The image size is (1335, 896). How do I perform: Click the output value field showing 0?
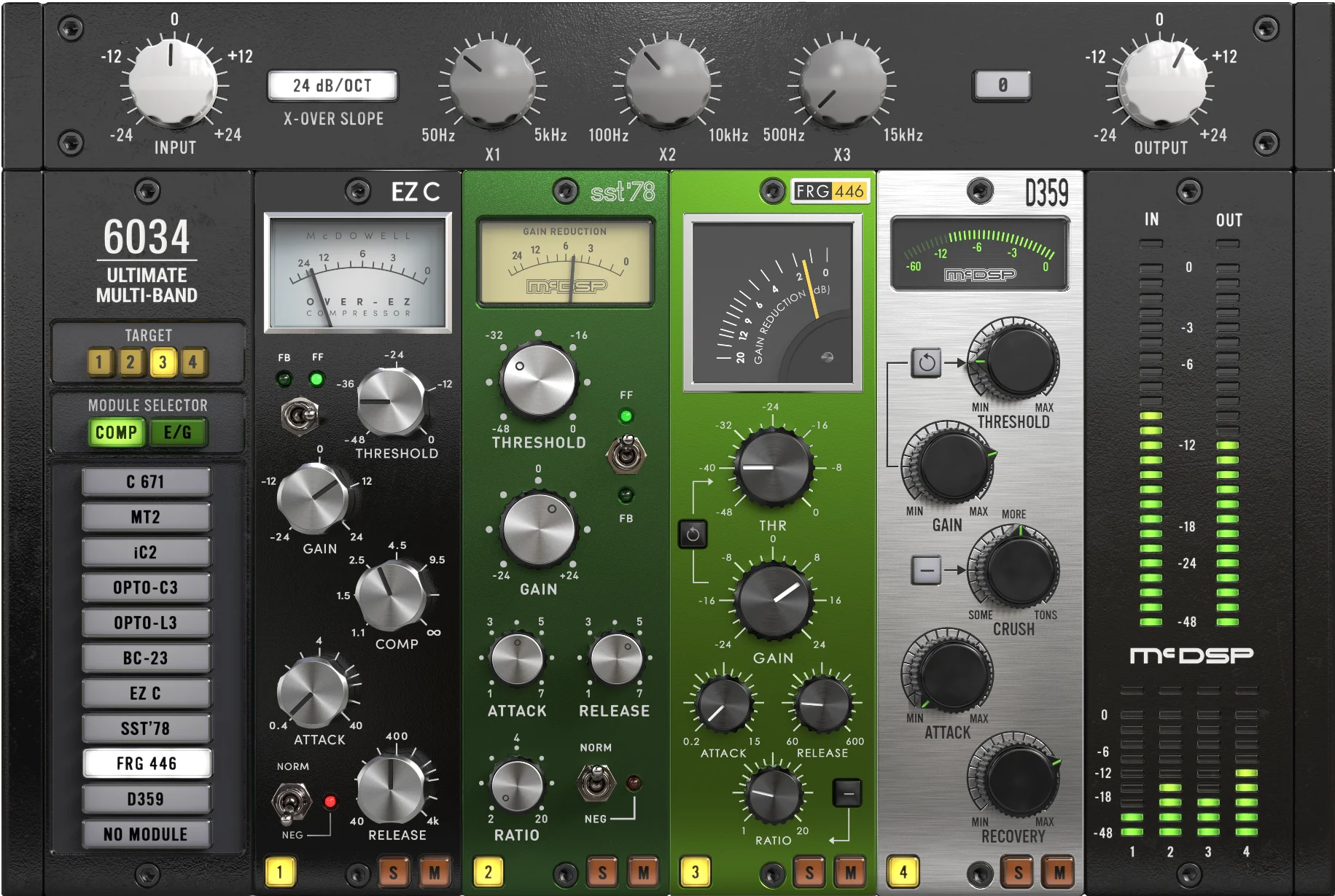click(1003, 85)
